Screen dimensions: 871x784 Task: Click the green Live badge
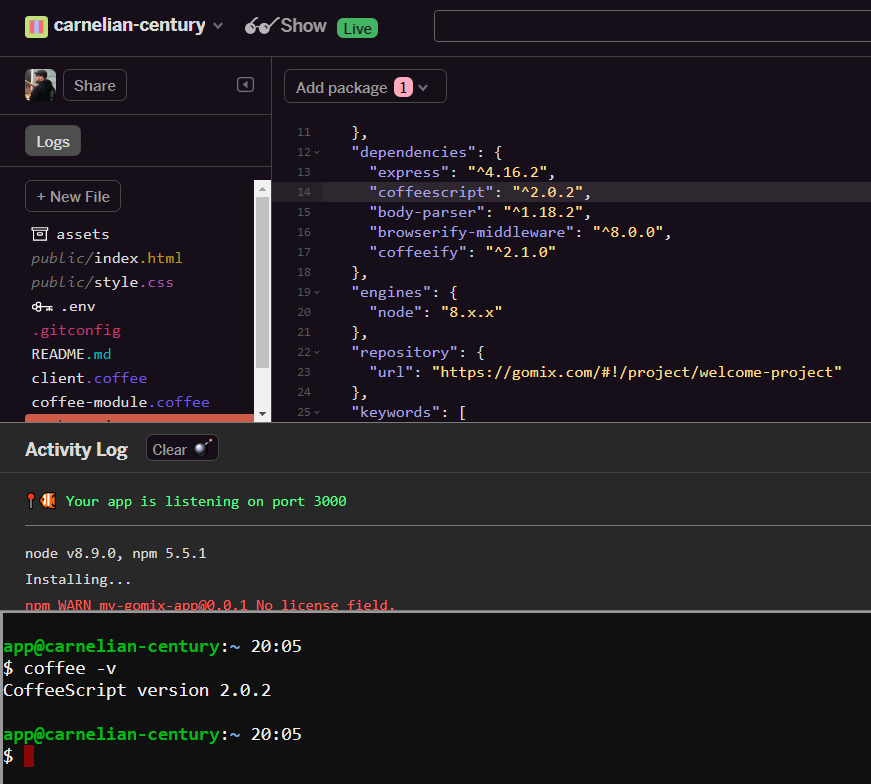click(x=357, y=28)
